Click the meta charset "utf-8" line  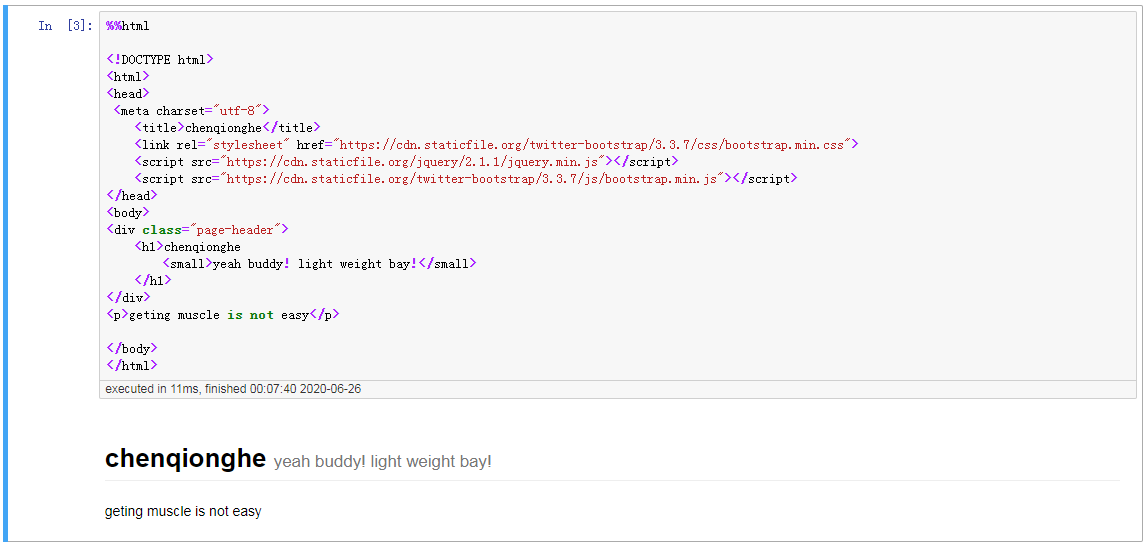[x=192, y=110]
